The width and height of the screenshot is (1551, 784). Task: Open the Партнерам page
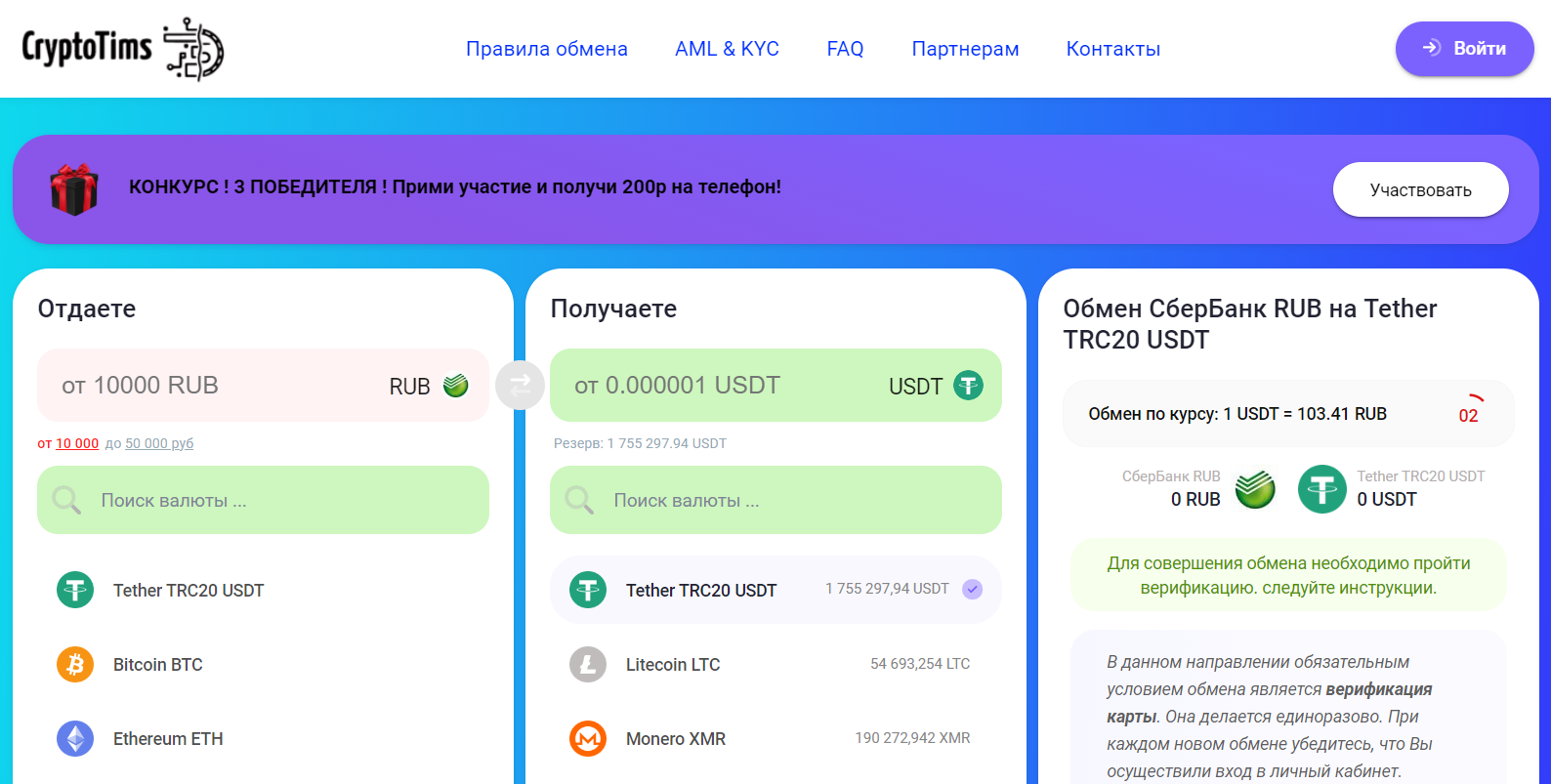pos(966,49)
